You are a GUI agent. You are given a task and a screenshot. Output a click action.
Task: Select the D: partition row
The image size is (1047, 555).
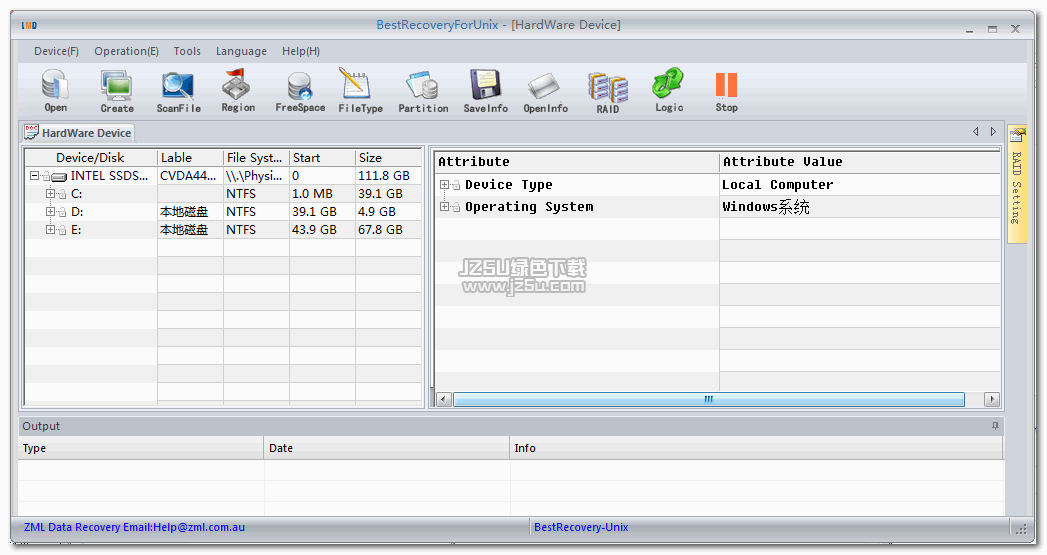click(224, 212)
